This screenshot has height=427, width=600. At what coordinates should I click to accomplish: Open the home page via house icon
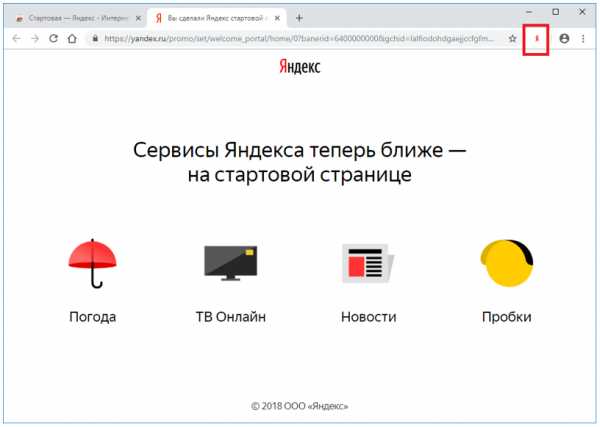click(72, 38)
